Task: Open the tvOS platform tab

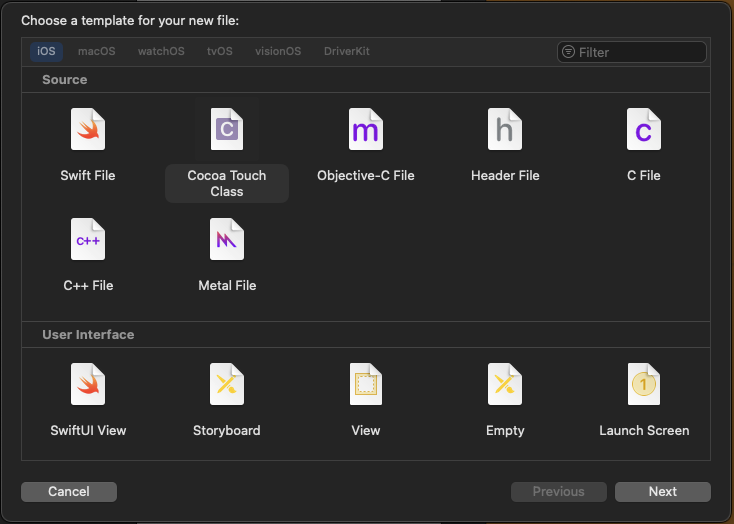Action: tap(220, 52)
